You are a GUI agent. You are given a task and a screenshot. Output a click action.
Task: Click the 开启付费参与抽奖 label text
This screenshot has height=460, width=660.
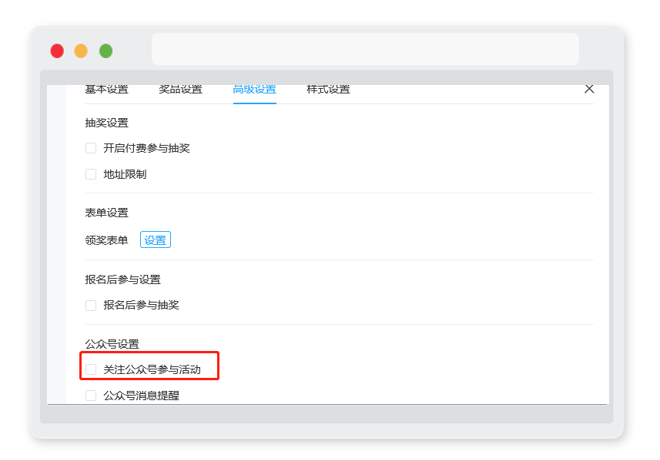pyautogui.click(x=146, y=148)
